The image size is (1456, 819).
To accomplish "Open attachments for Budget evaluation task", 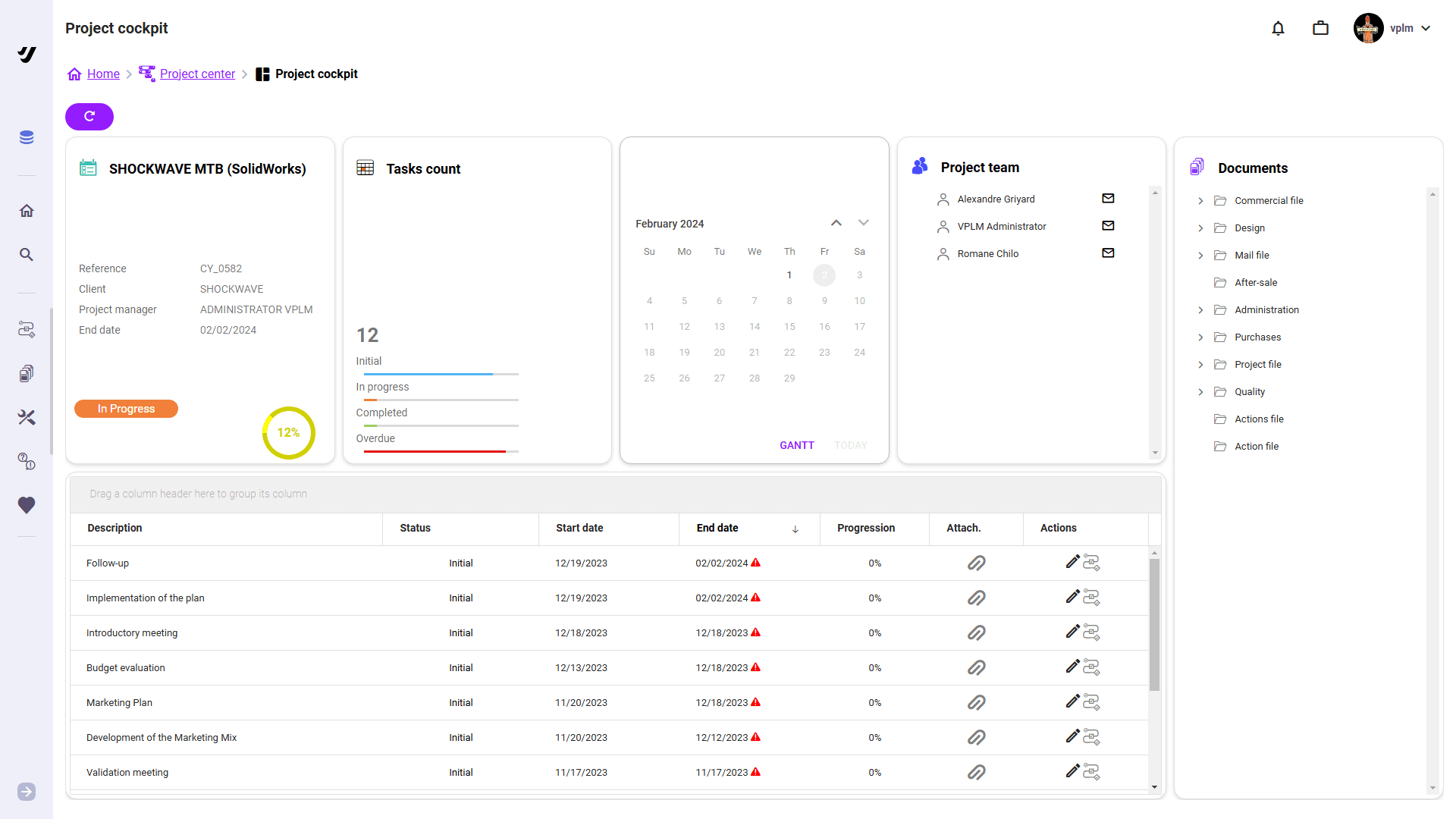I will click(976, 667).
